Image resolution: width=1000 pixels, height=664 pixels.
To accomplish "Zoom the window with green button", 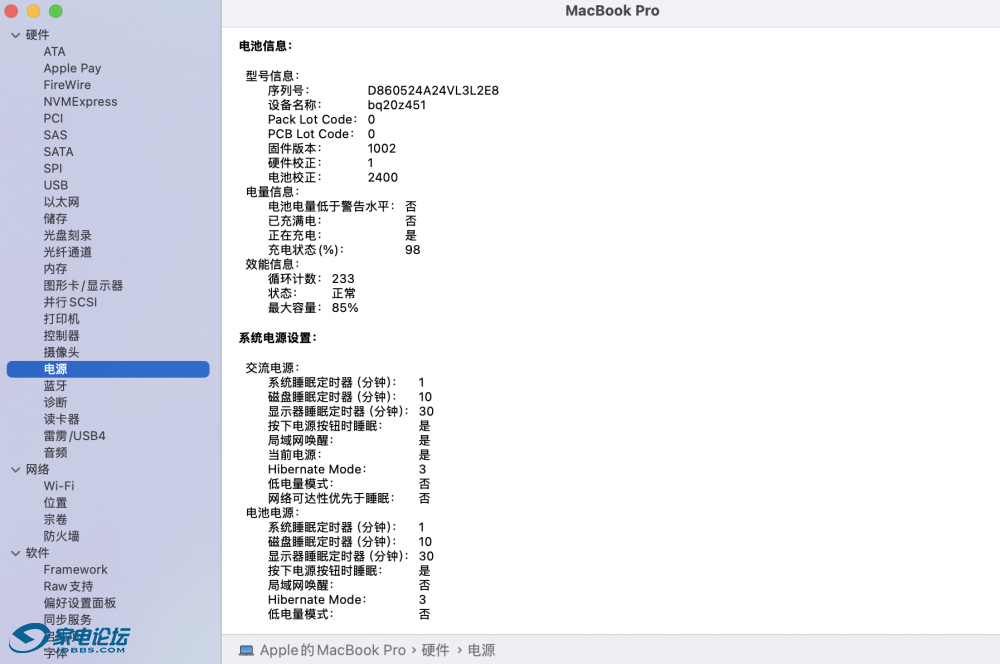I will (55, 11).
